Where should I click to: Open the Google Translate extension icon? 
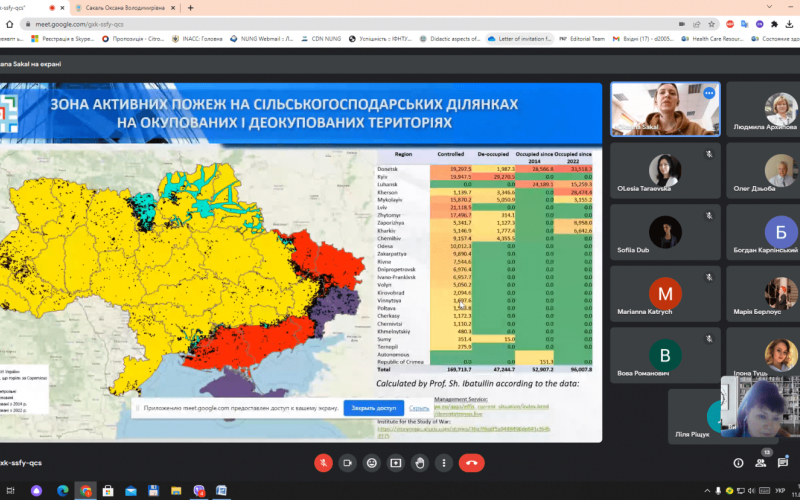tap(745, 24)
